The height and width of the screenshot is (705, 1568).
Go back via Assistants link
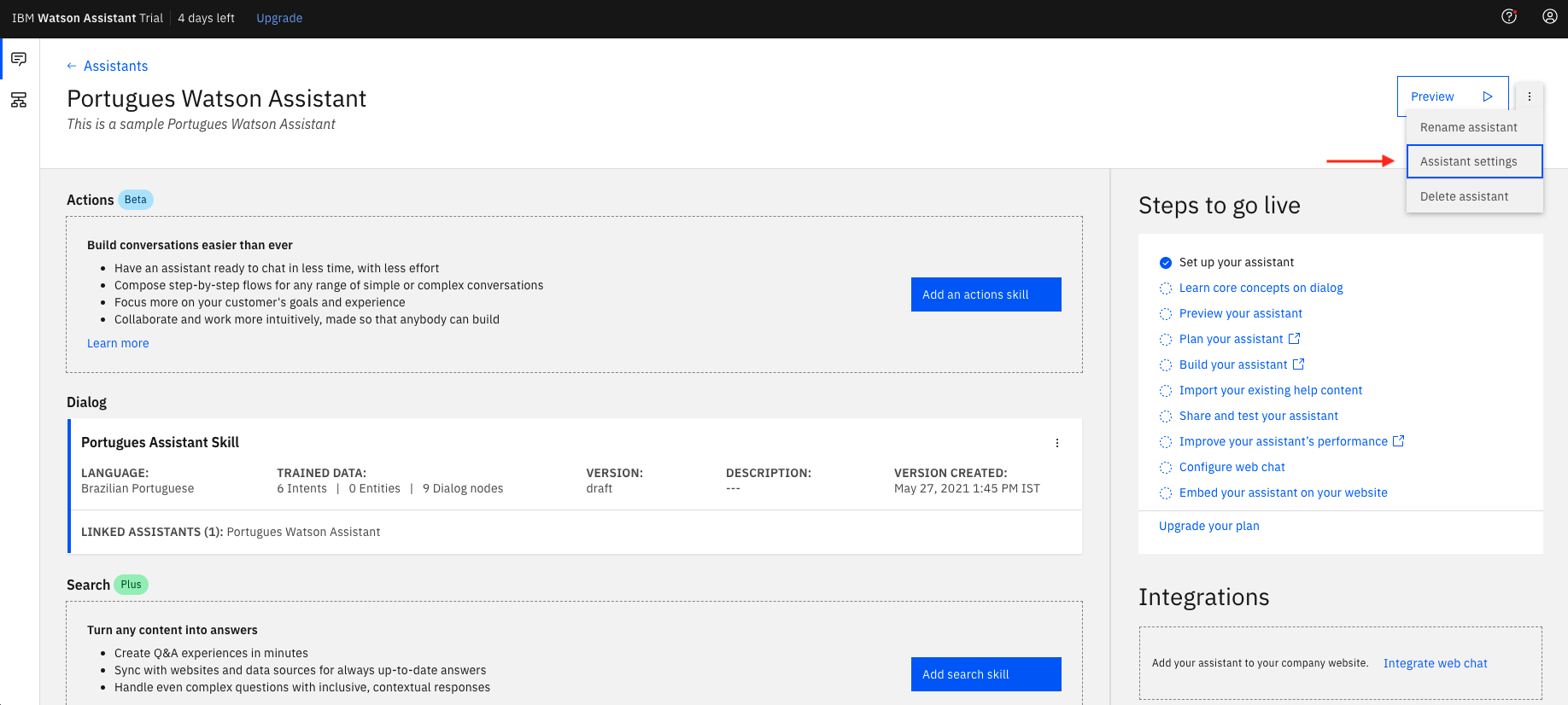115,66
